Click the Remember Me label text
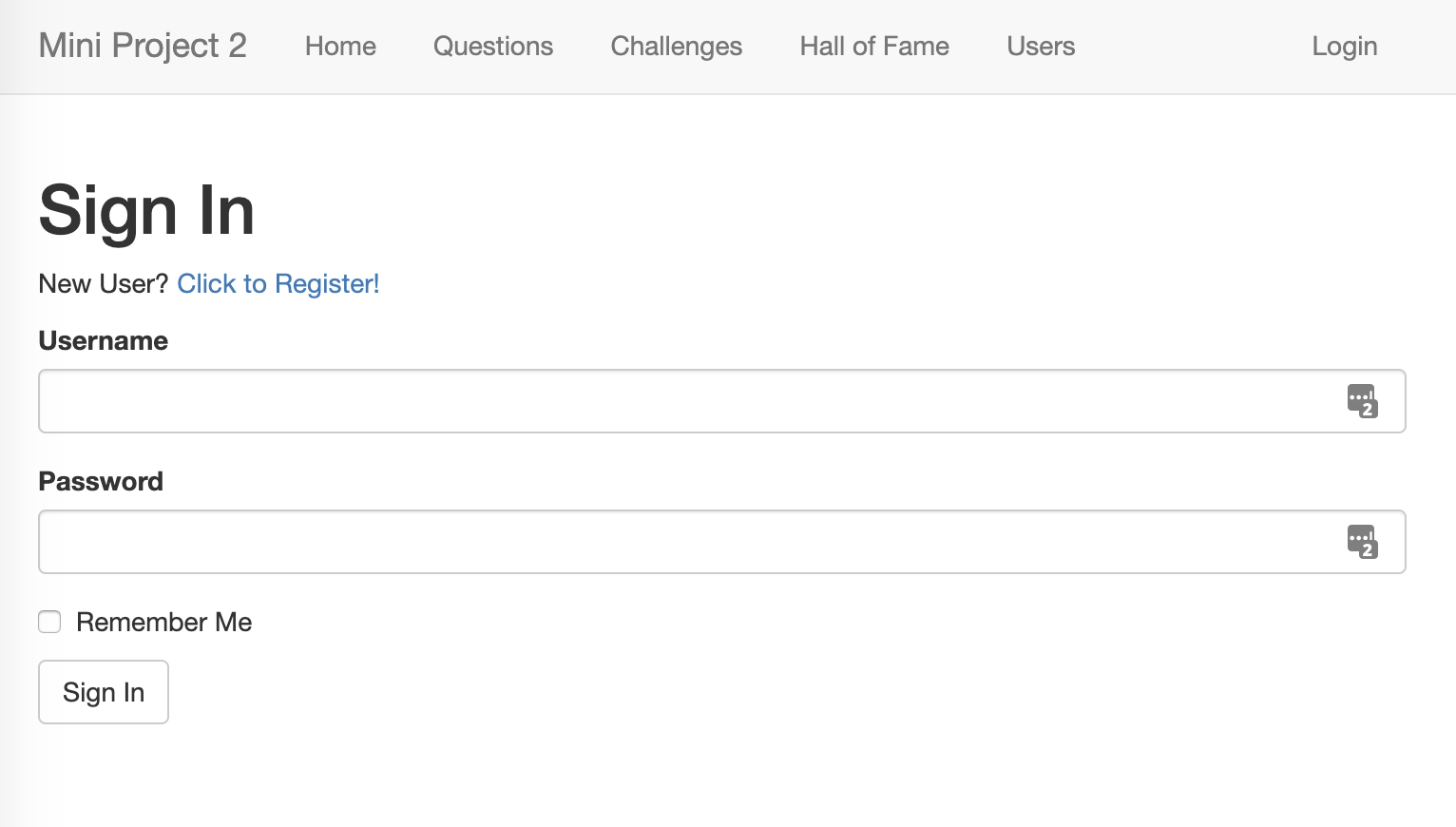The height and width of the screenshot is (827, 1456). pos(163,622)
